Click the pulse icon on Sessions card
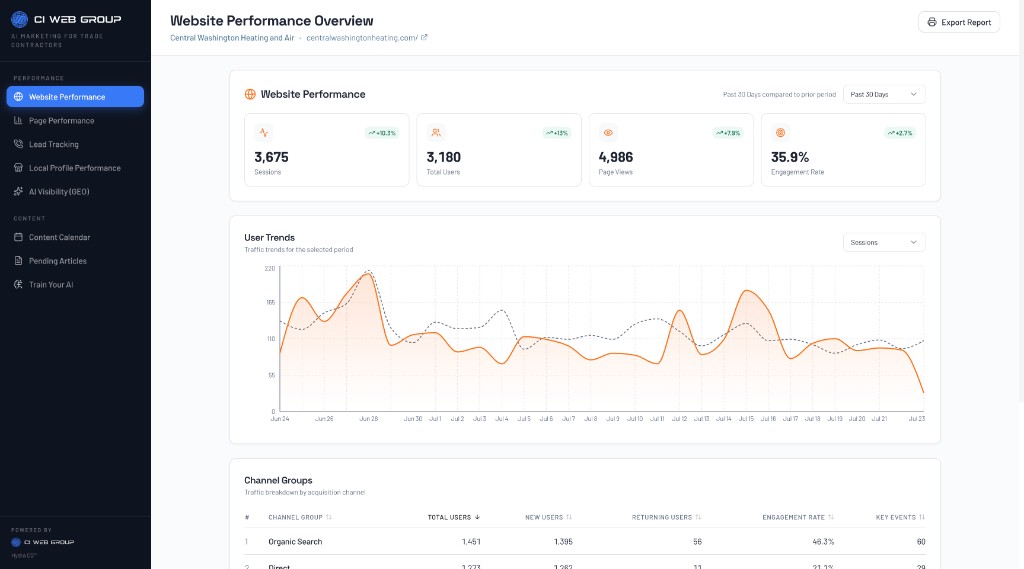The height and width of the screenshot is (569, 1024). pos(264,133)
